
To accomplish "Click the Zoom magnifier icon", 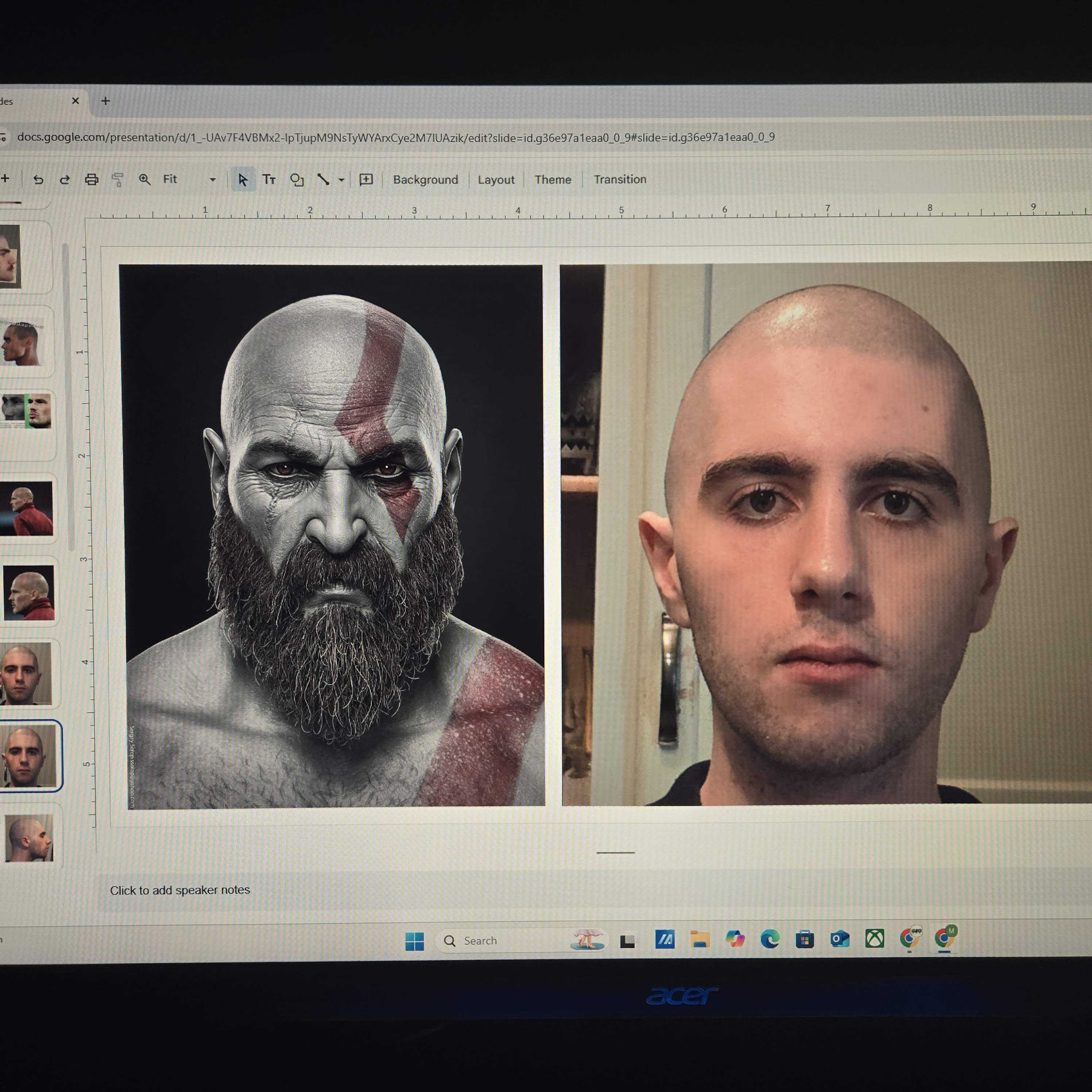I will (x=145, y=179).
